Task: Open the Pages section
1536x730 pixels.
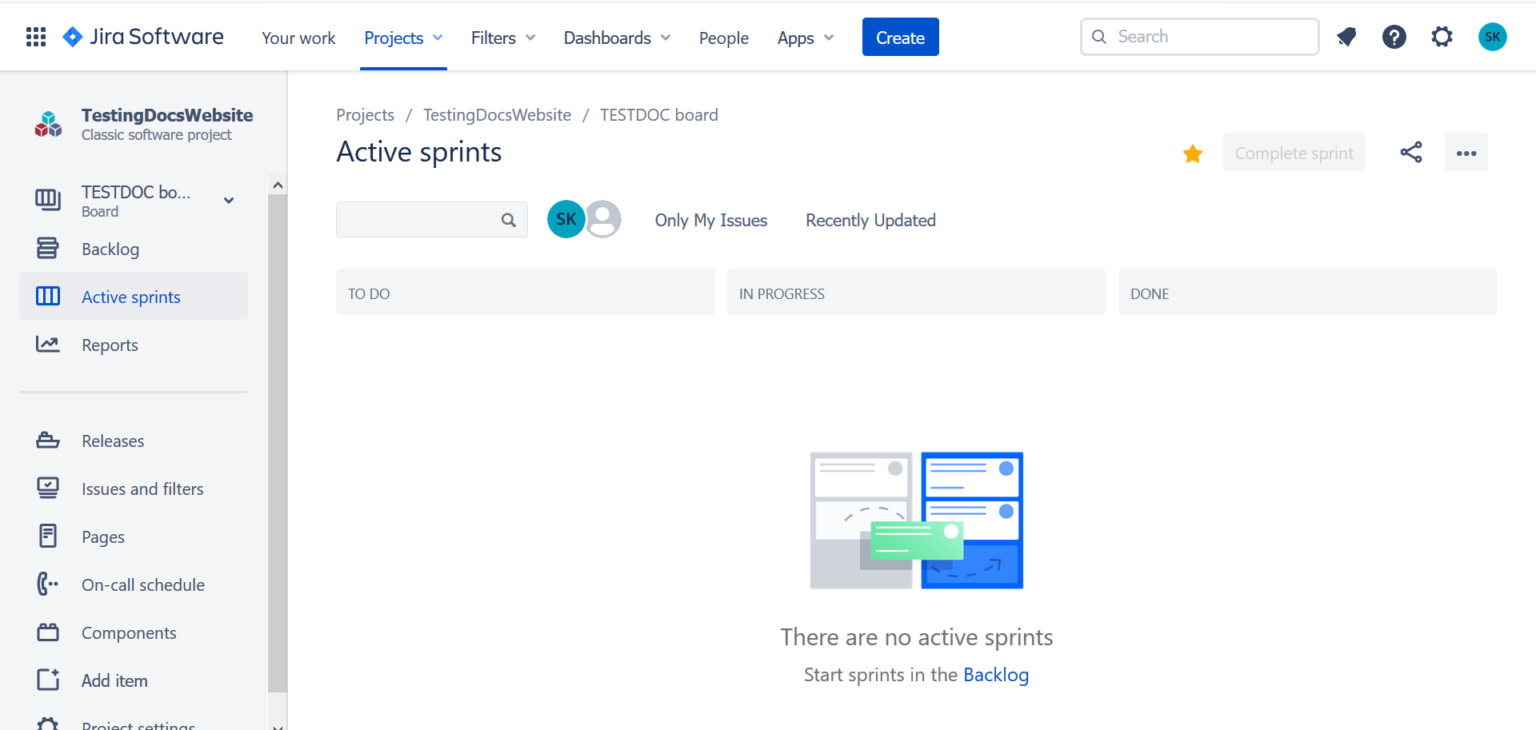Action: 103,536
